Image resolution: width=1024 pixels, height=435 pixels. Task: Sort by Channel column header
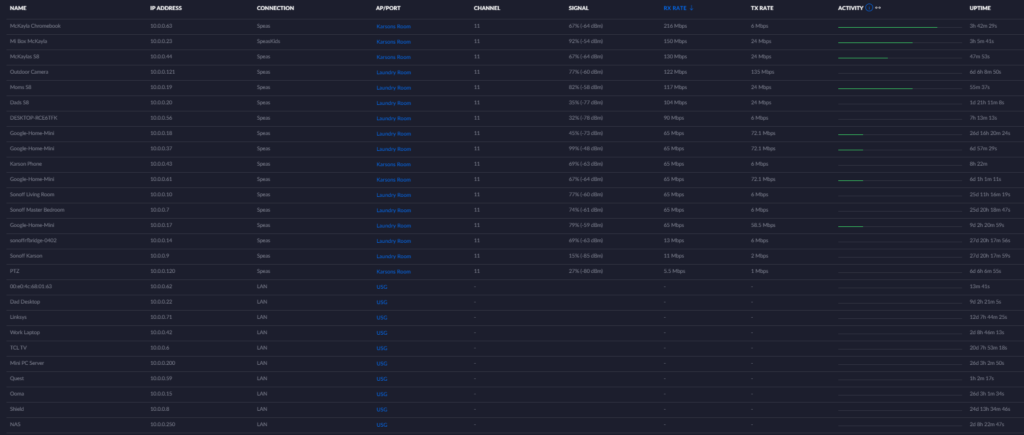(487, 8)
